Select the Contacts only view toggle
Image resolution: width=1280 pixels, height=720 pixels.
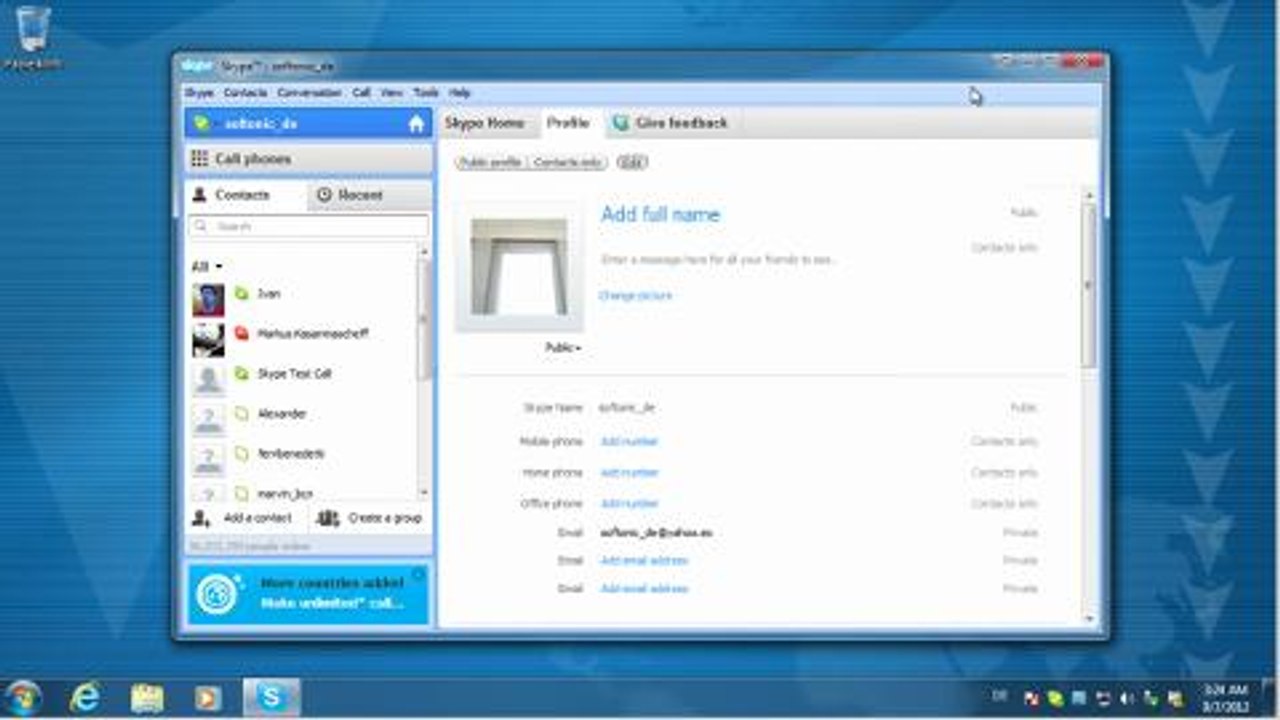click(x=567, y=162)
